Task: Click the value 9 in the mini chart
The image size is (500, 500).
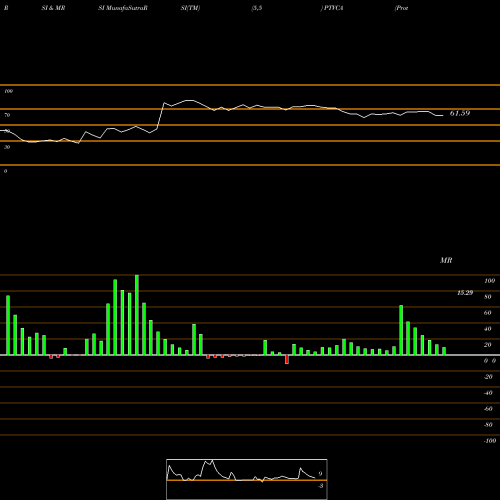Action: click(x=320, y=474)
